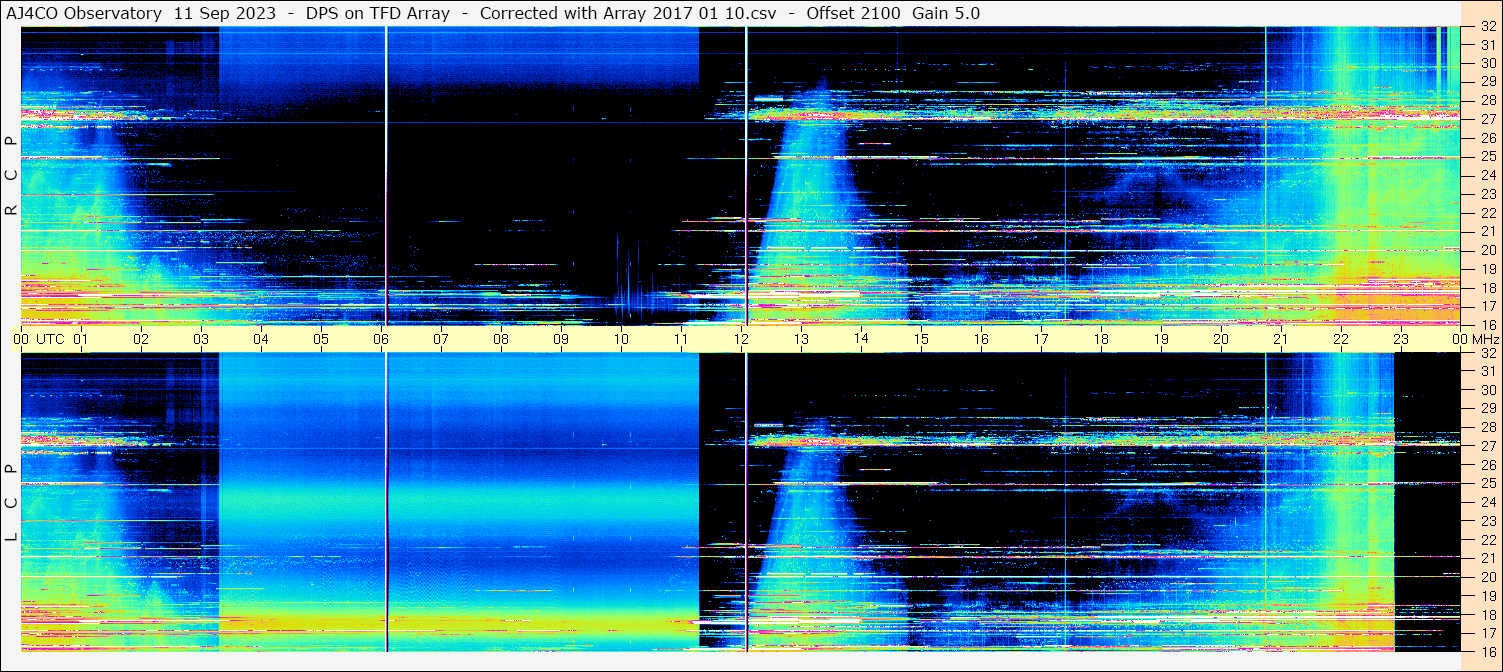The height and width of the screenshot is (672, 1503).
Task: Click the 16 MHz label on lower panel scale
Action: click(1487, 651)
